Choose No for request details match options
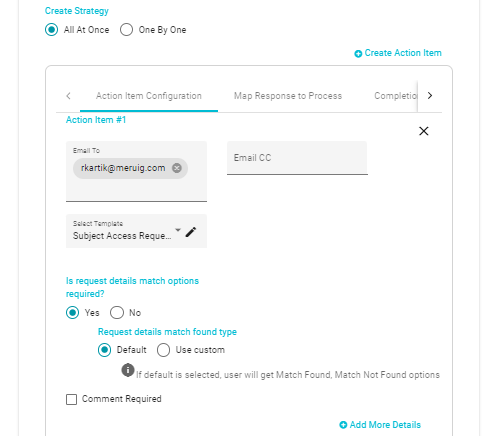 [117, 313]
